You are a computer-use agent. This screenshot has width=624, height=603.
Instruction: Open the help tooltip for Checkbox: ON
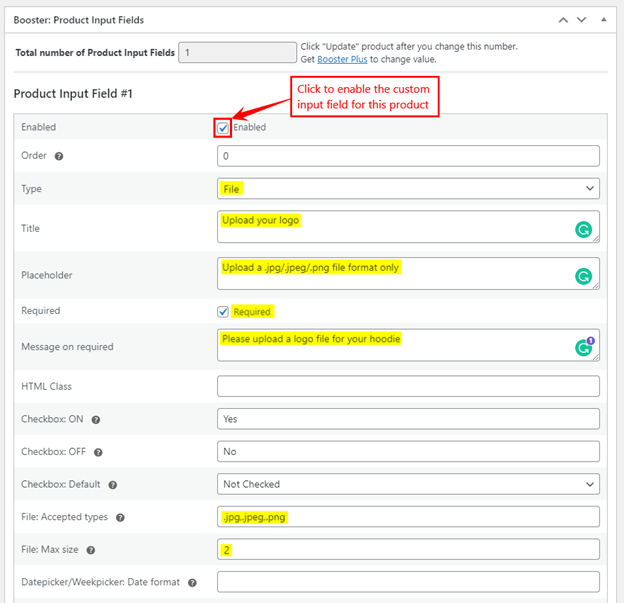[96, 420]
